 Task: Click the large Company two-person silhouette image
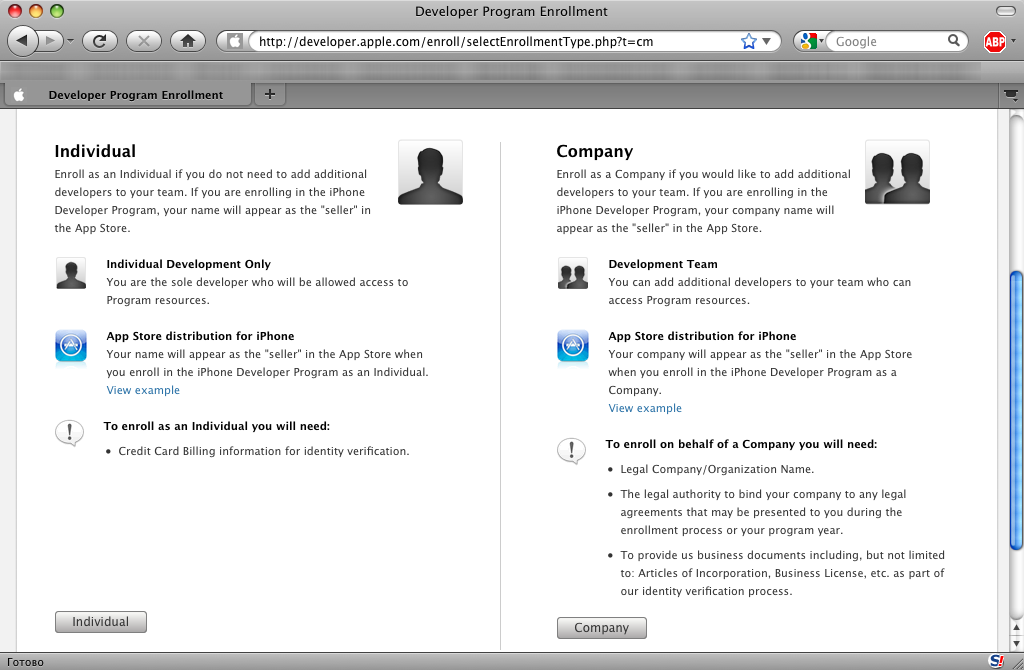coord(897,172)
